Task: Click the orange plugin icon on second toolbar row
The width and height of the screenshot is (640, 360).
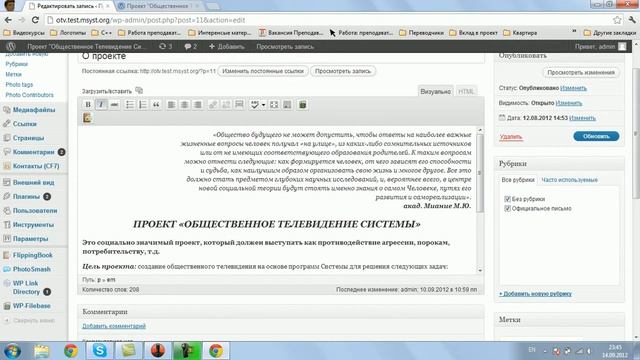Action: 87,118
